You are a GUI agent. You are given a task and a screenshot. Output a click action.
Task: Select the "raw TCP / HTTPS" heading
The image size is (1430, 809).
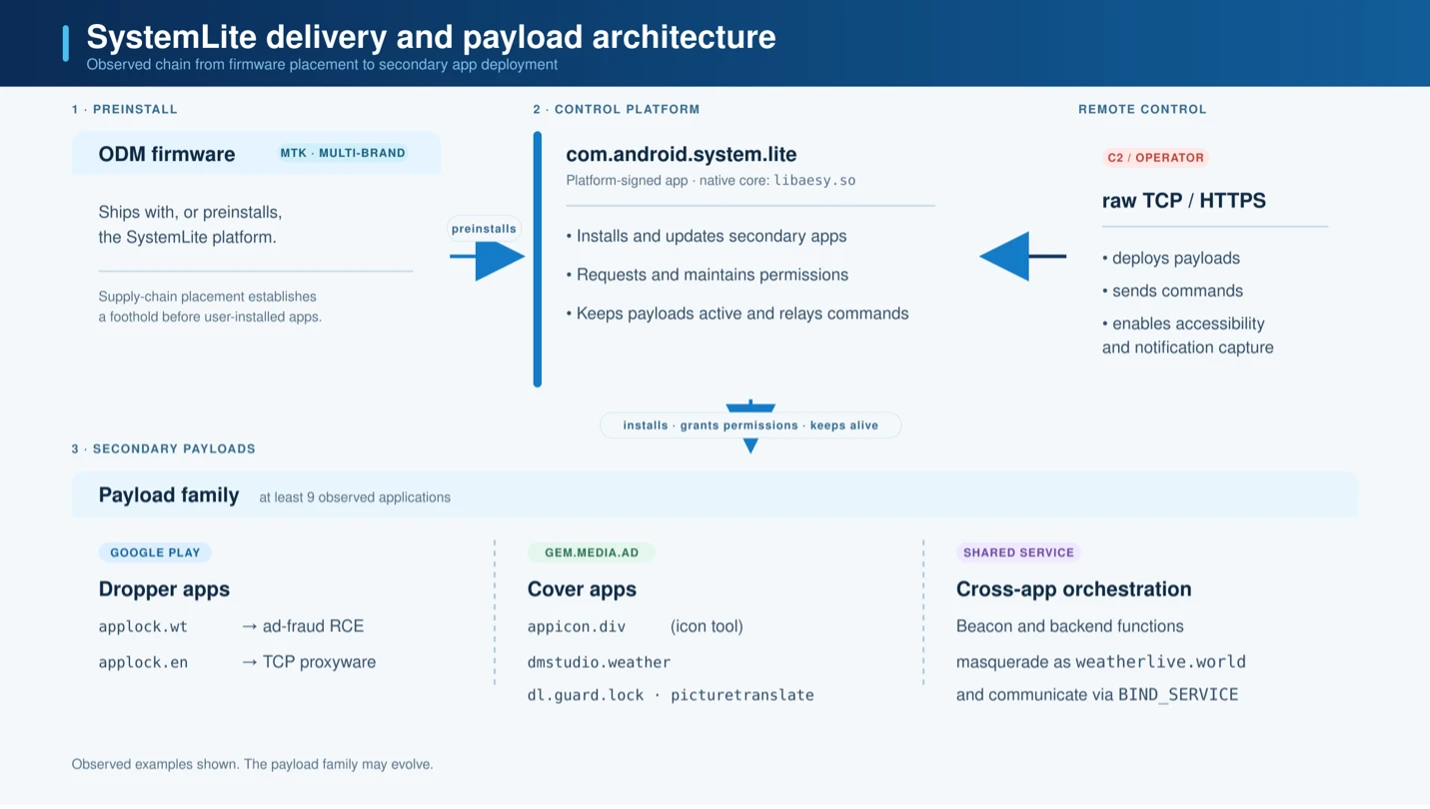1184,201
